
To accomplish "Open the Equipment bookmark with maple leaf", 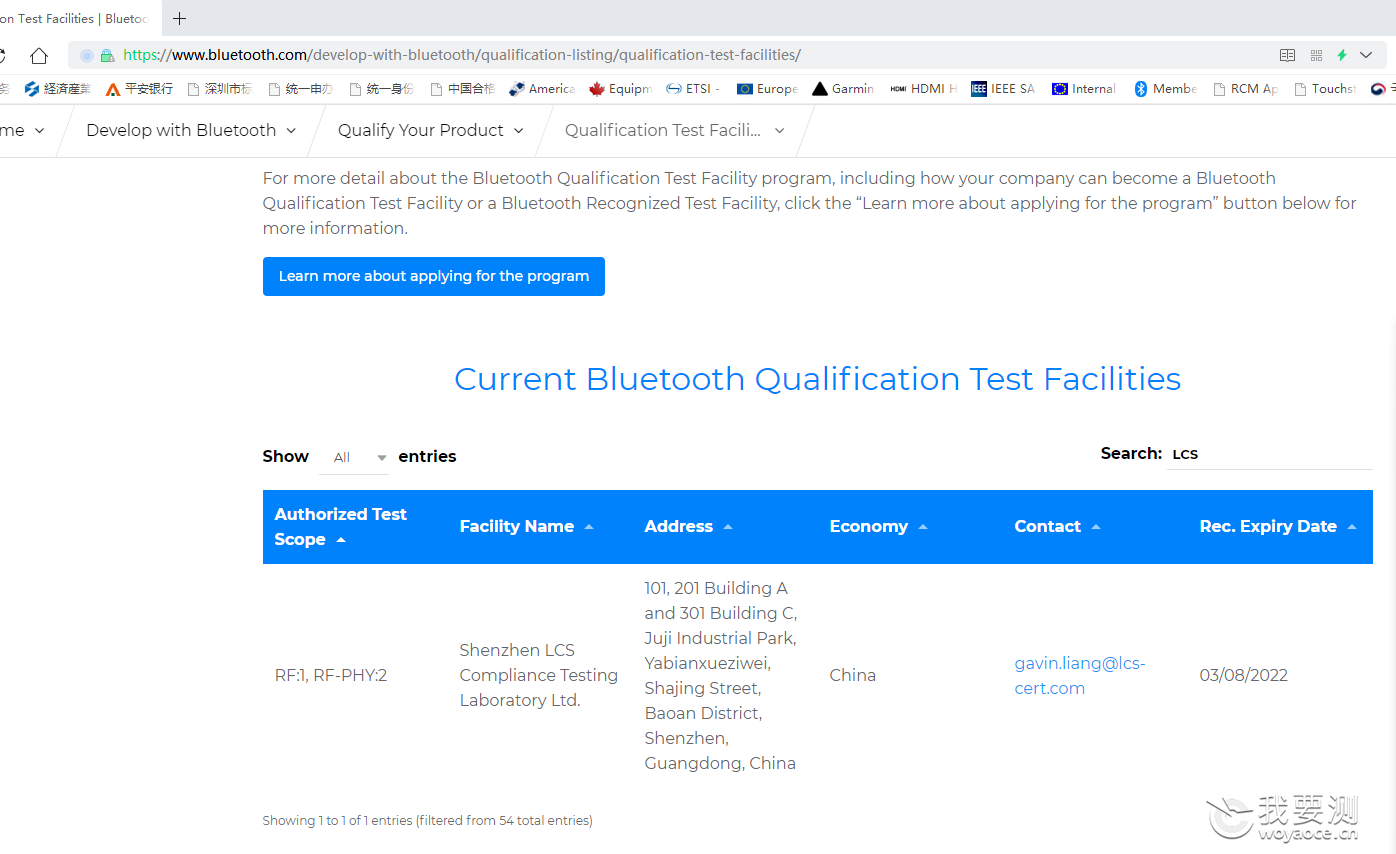I will [620, 89].
